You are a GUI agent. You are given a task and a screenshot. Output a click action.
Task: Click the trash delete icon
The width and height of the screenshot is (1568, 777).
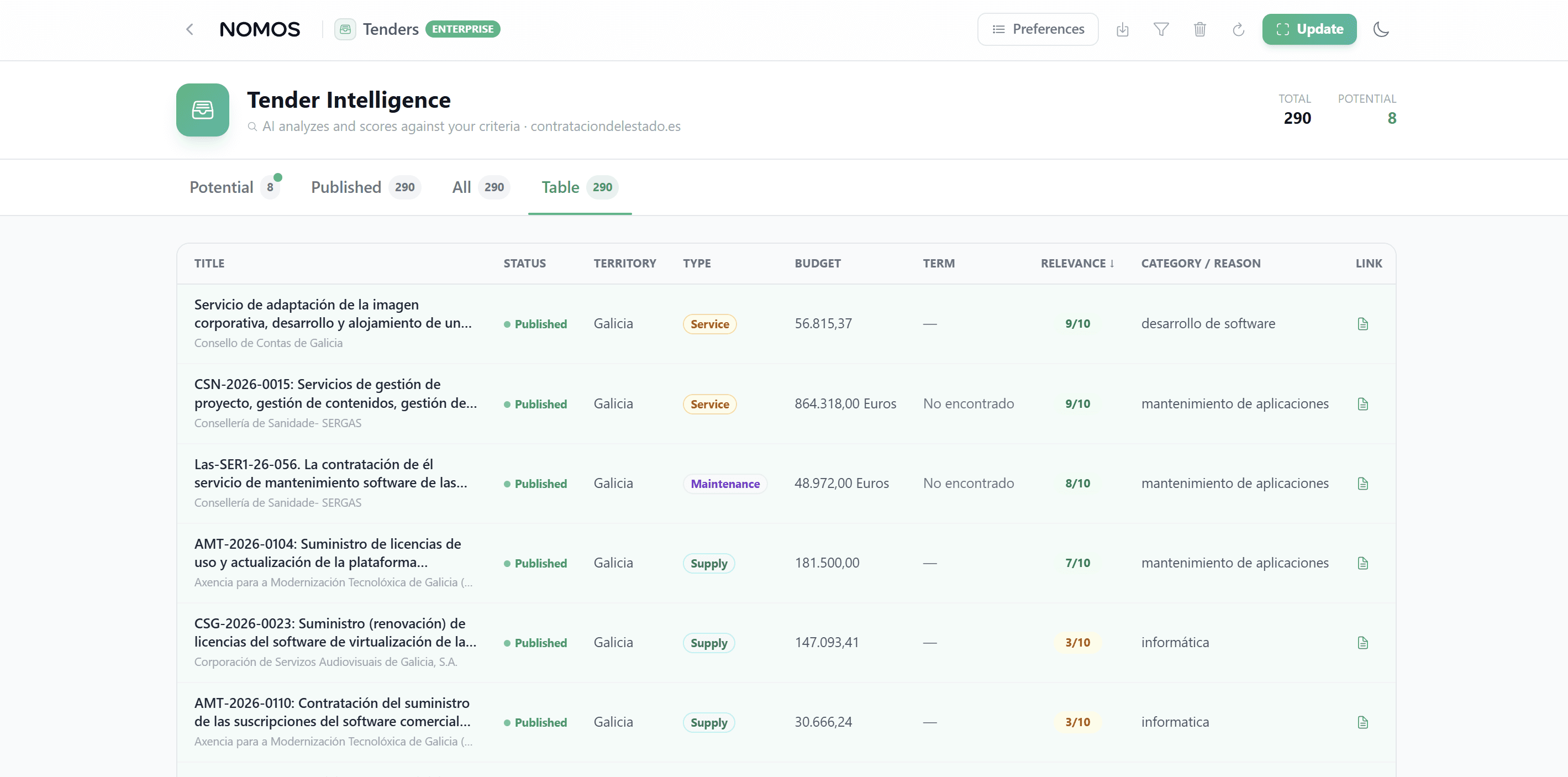click(x=1199, y=29)
